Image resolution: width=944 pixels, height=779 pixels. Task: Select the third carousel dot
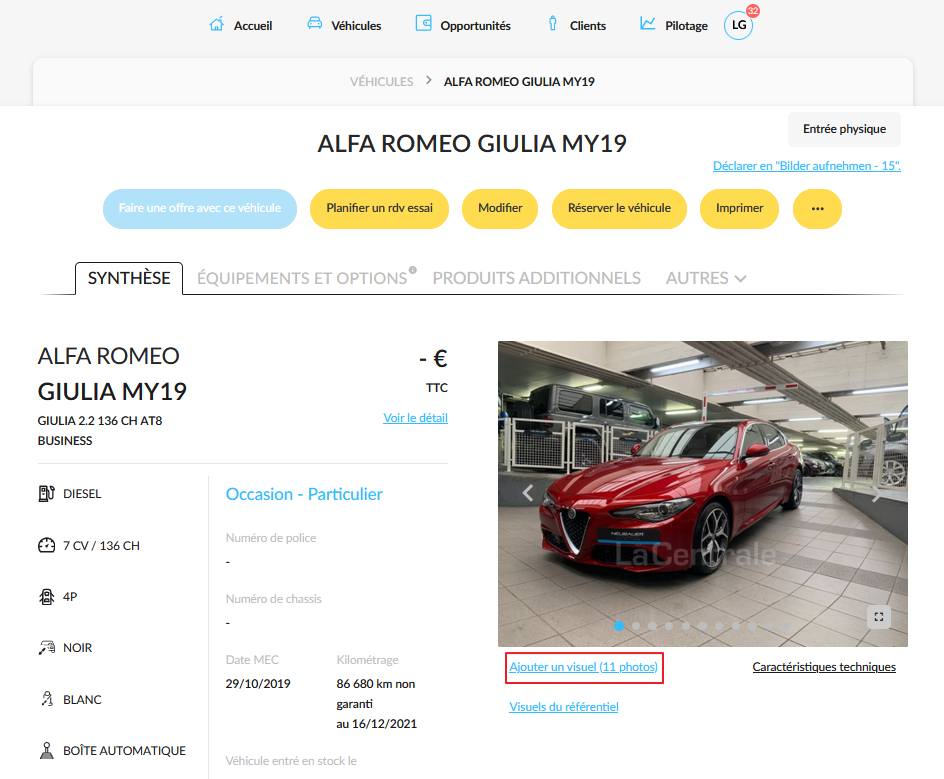coord(653,625)
